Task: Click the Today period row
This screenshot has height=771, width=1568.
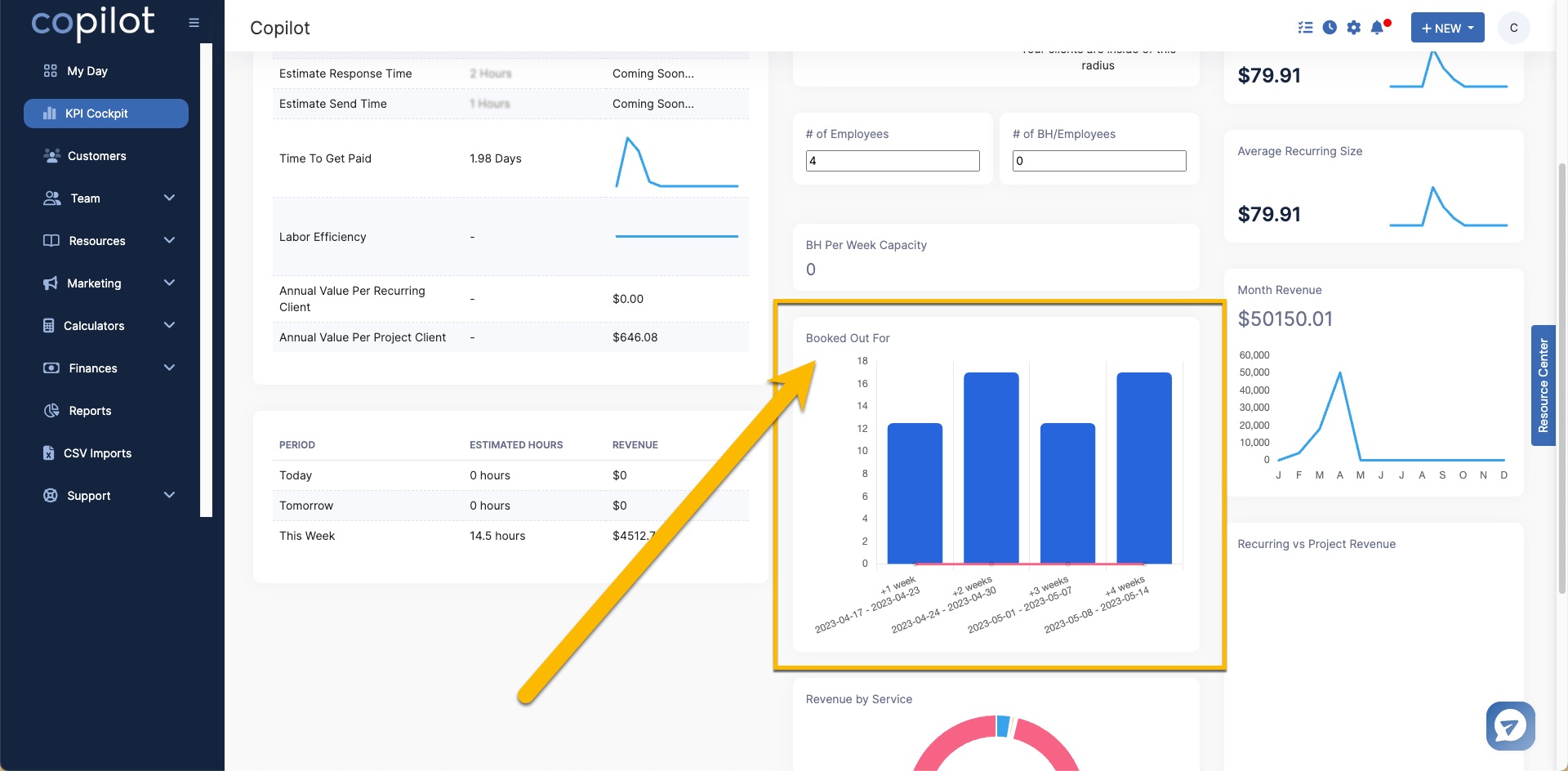Action: (x=510, y=475)
